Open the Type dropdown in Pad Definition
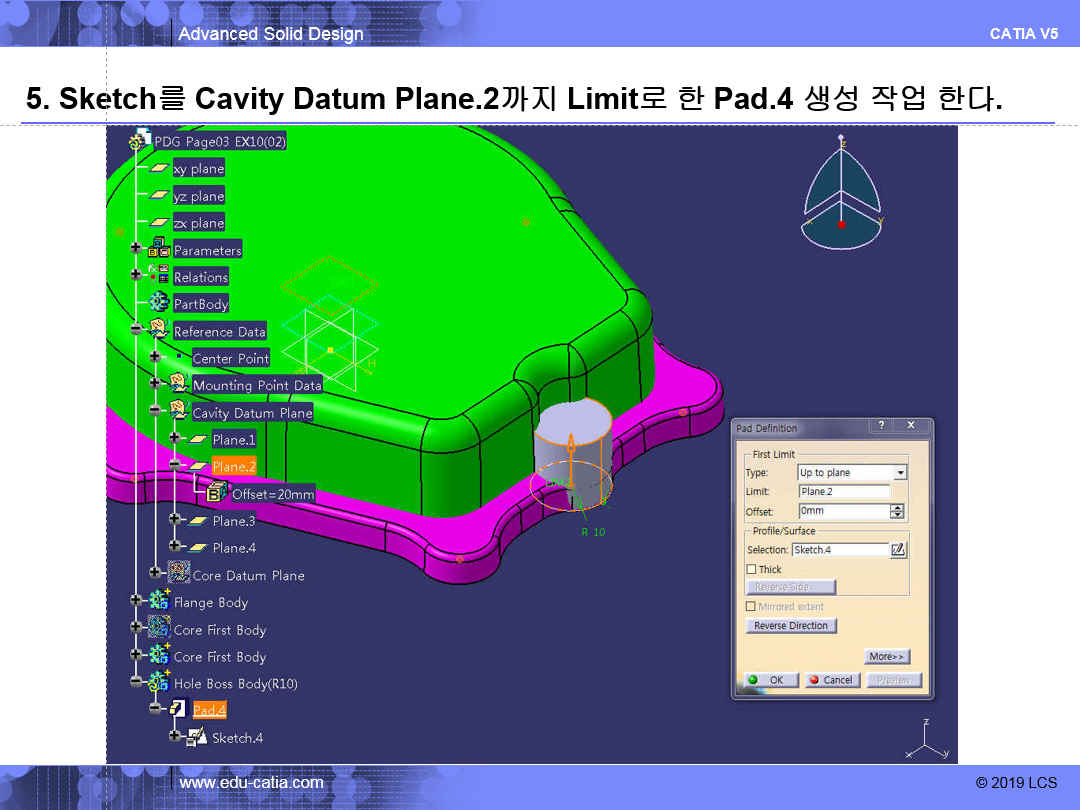This screenshot has width=1080, height=810. [x=900, y=473]
